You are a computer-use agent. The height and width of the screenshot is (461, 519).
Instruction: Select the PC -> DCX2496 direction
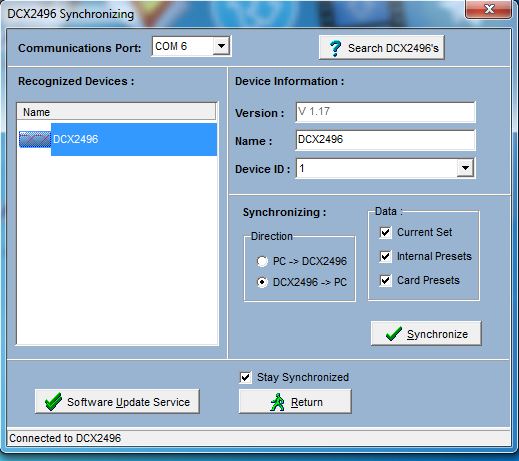[262, 261]
